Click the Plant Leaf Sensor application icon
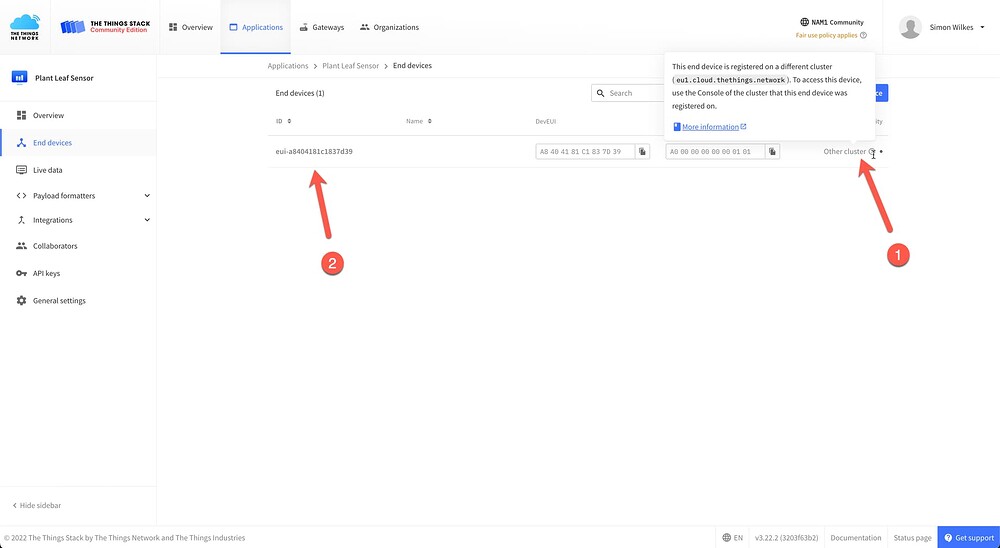The height and width of the screenshot is (548, 1000). tap(20, 78)
